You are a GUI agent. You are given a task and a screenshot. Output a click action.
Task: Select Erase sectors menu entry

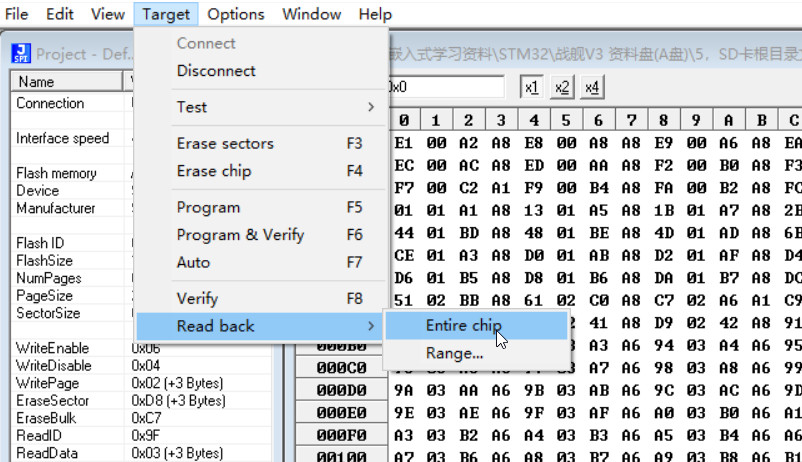(x=225, y=143)
